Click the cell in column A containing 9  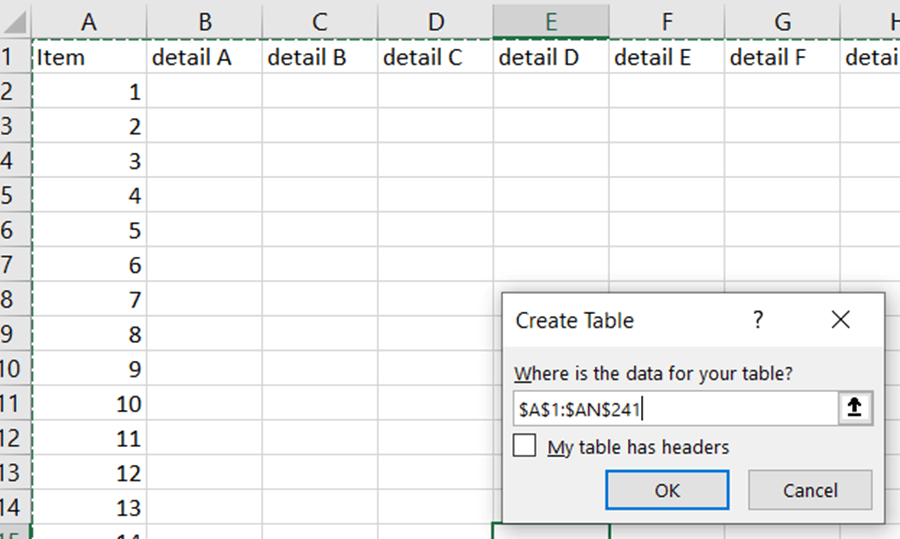(90, 368)
